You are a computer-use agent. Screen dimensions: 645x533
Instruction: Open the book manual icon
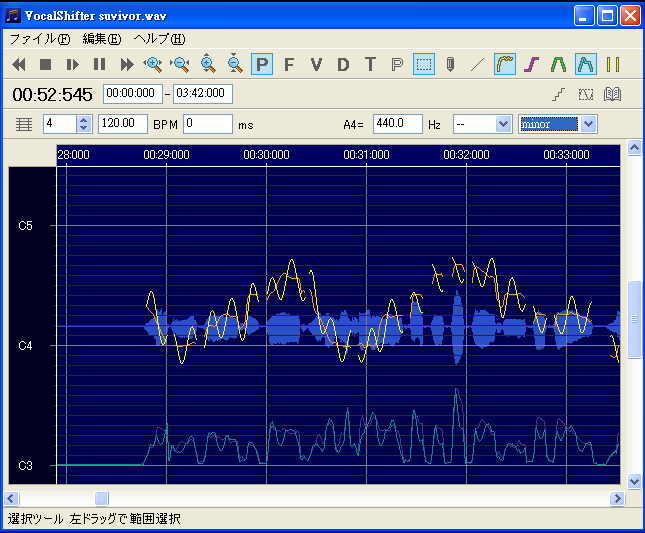613,95
